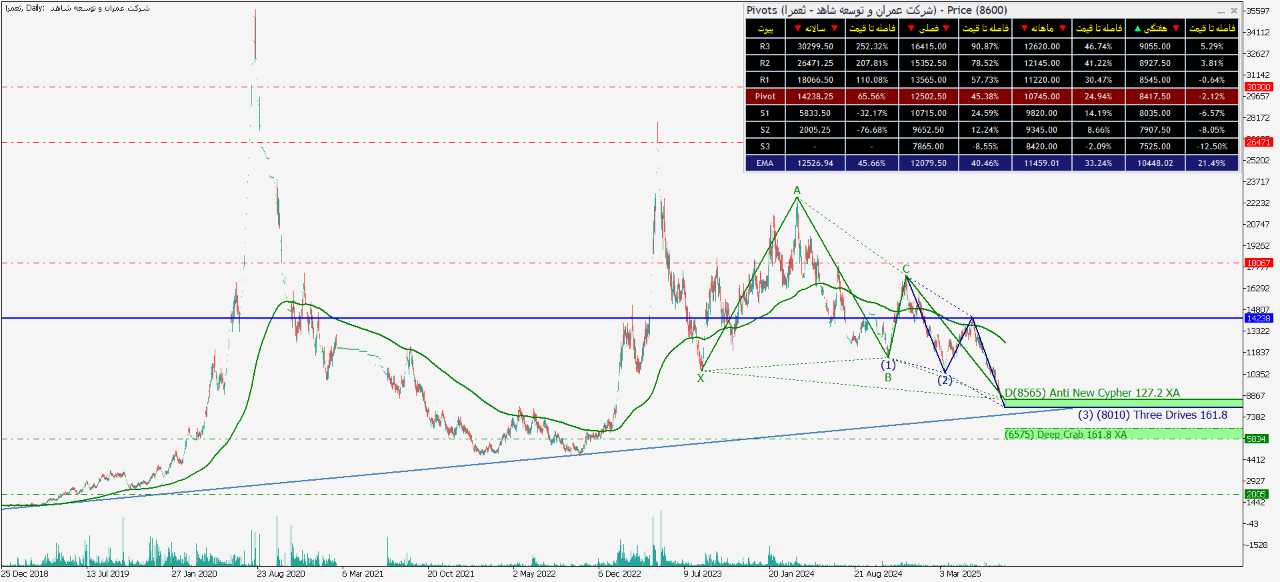1280x582 pixels.
Task: Click the EMA row label in table
Action: 764,162
